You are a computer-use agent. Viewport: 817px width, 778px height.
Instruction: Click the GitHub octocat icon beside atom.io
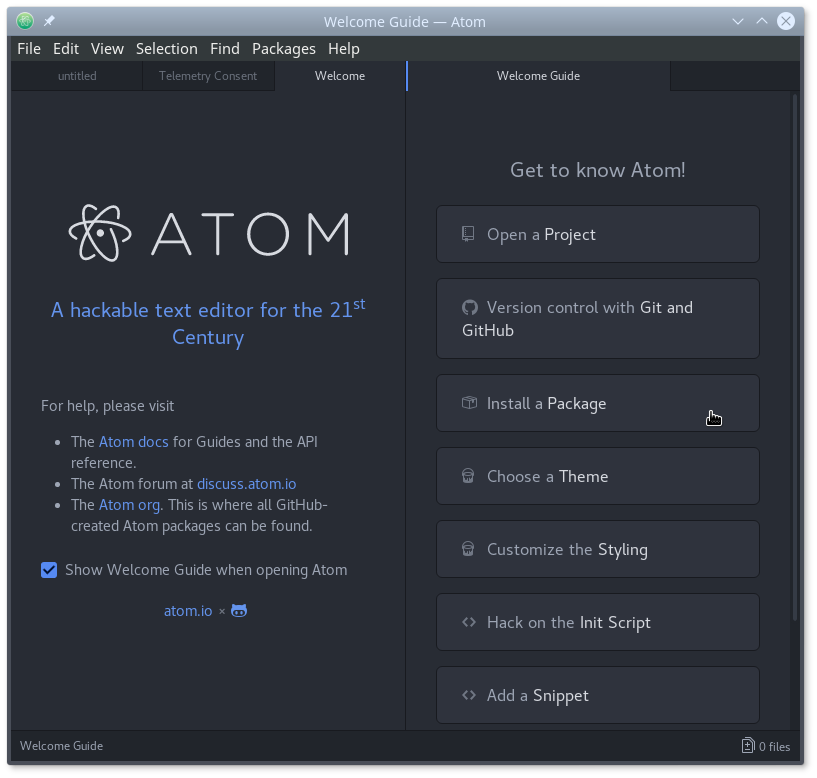[239, 610]
